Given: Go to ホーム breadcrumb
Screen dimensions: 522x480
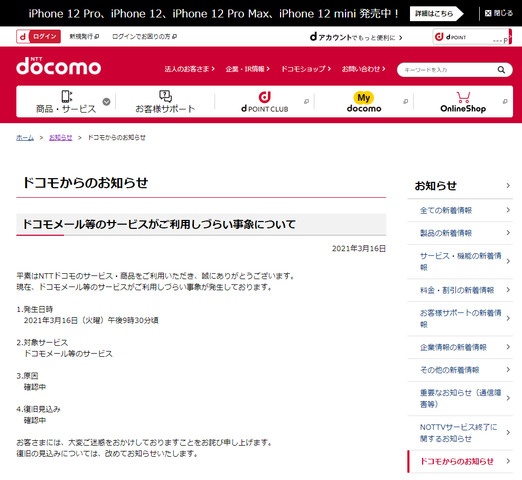Looking at the screenshot, I should click(x=25, y=137).
